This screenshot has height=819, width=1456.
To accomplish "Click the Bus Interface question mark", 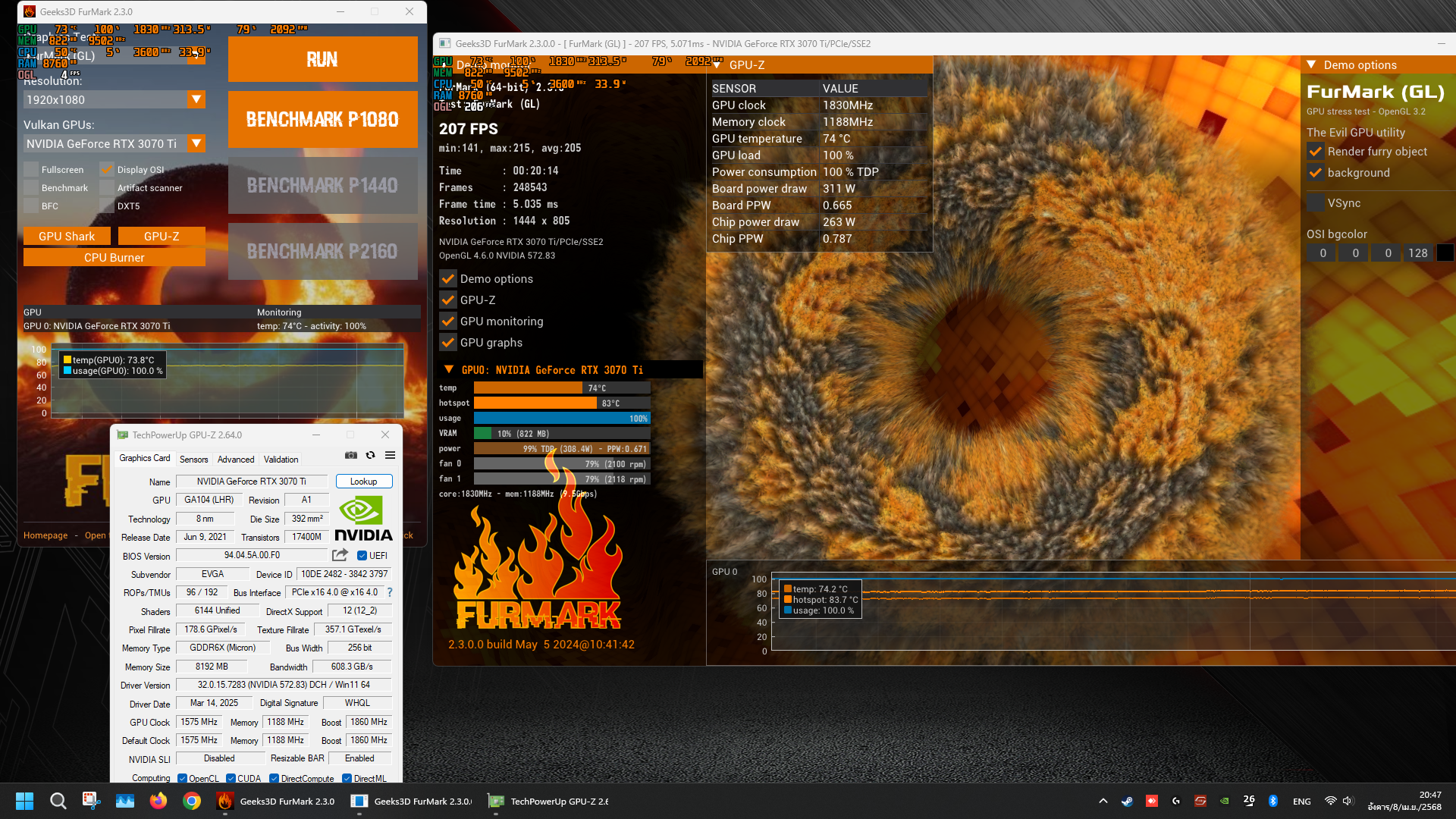I will click(390, 592).
